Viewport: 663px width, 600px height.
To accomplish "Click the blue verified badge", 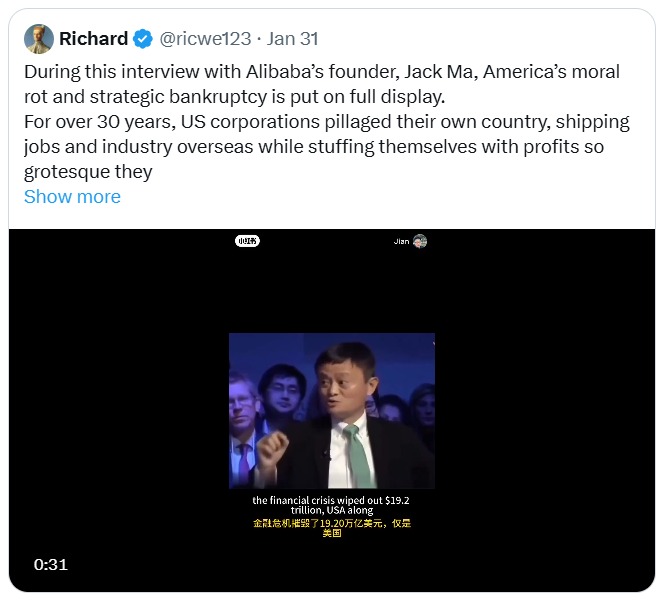I will [x=144, y=39].
